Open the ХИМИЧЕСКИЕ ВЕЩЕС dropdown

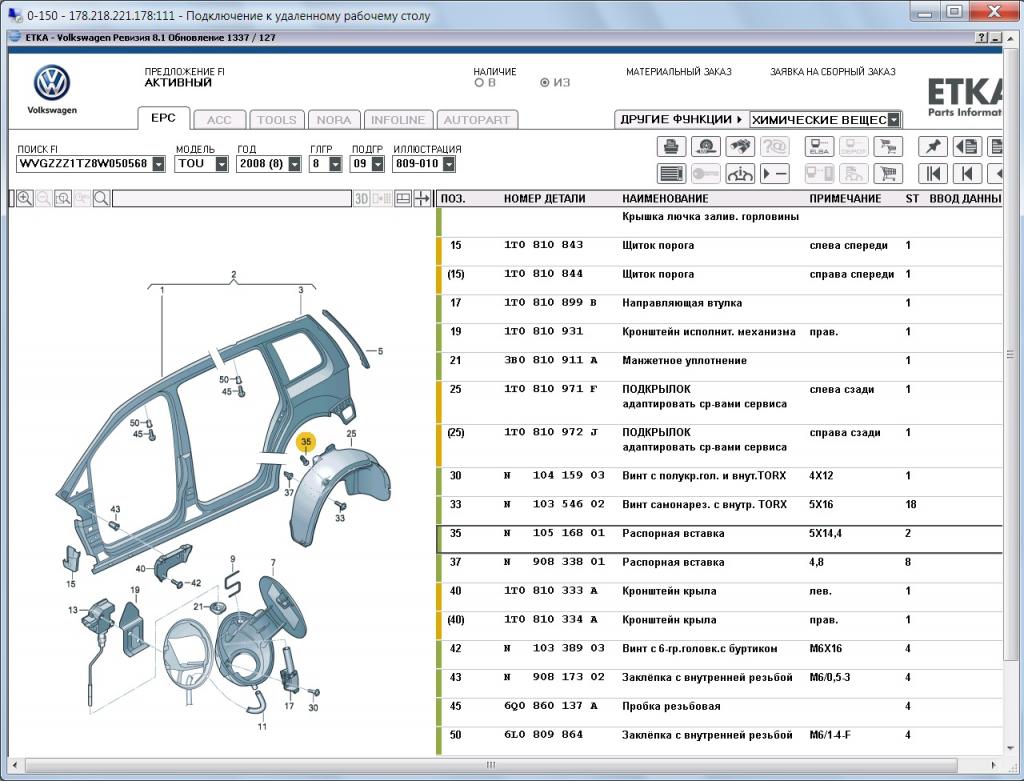894,120
